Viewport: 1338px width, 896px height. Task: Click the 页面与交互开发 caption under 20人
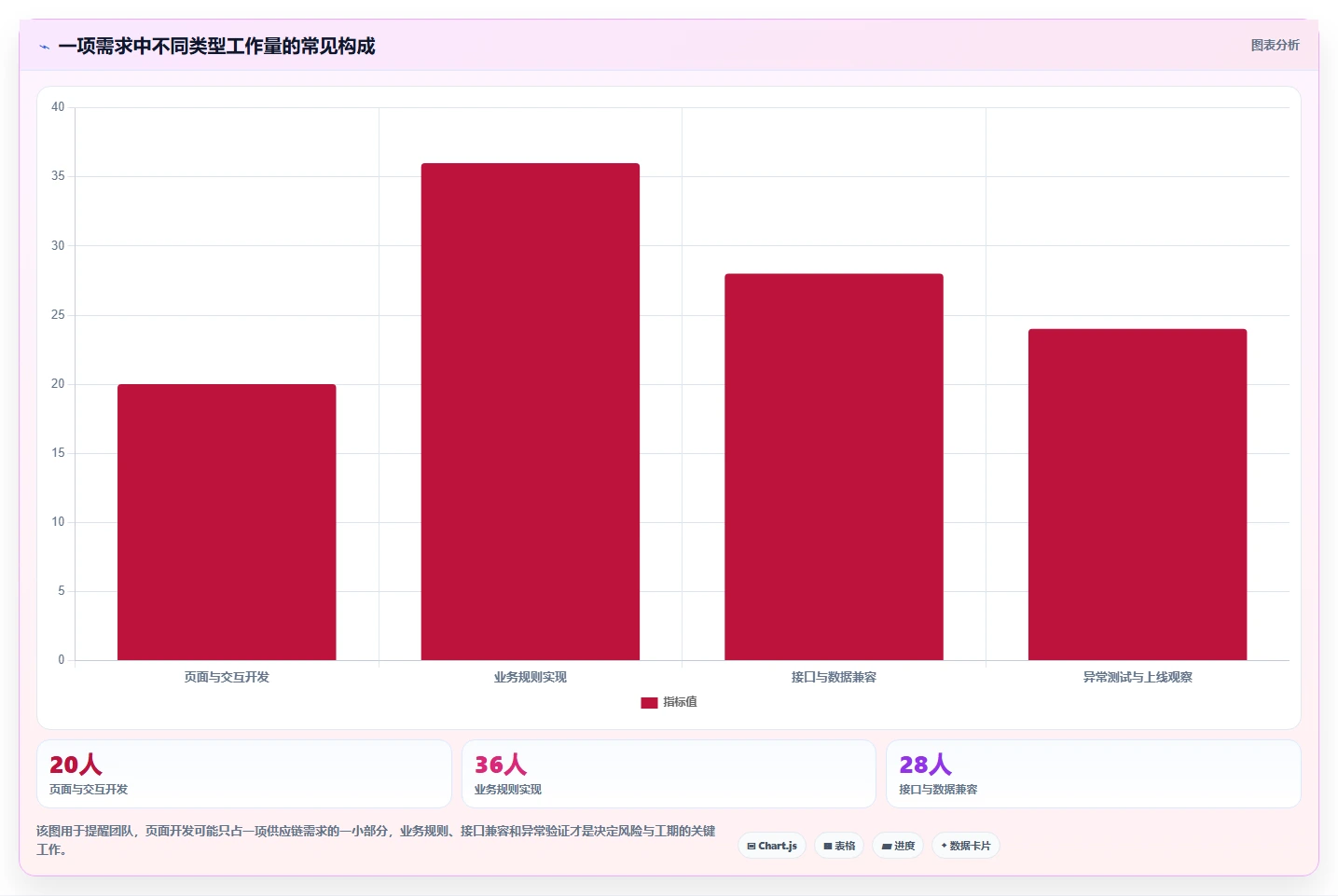click(x=89, y=790)
